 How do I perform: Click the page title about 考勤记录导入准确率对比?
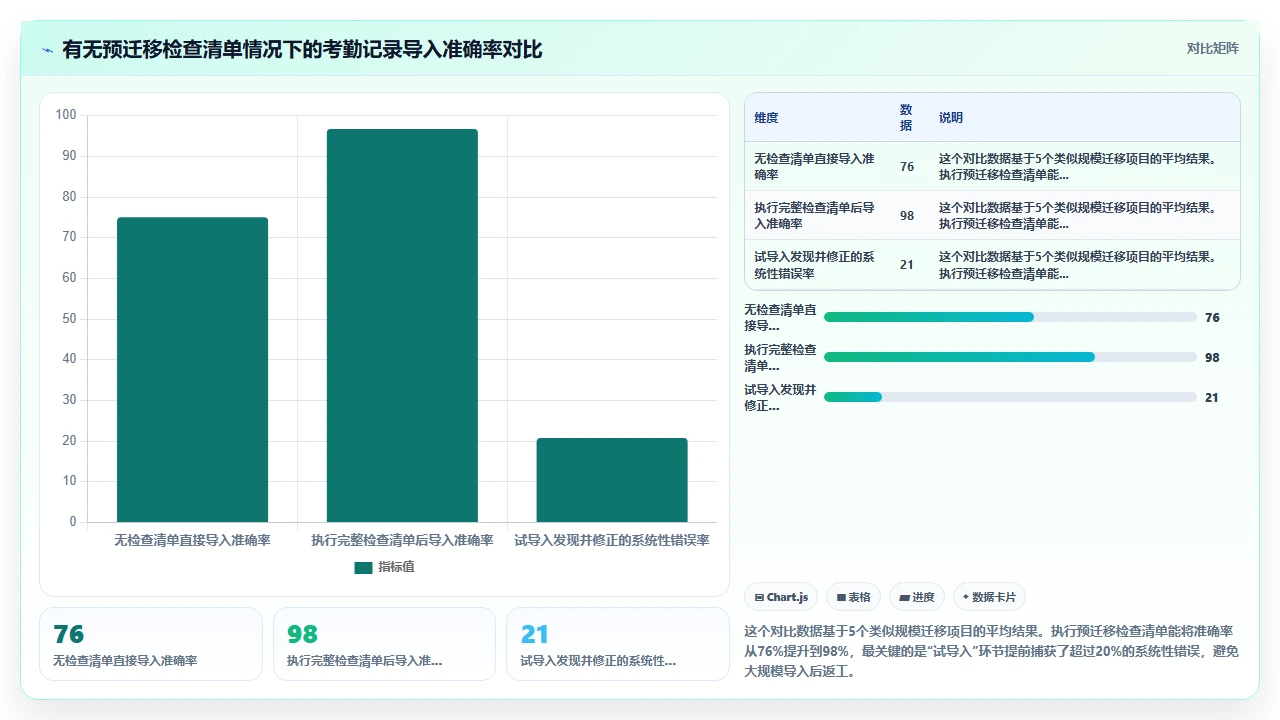click(x=302, y=49)
